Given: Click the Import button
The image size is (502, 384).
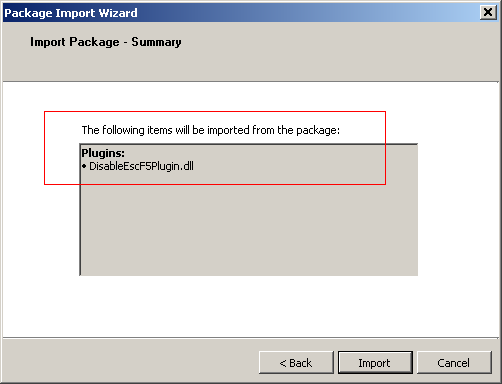Looking at the screenshot, I should click(375, 362).
